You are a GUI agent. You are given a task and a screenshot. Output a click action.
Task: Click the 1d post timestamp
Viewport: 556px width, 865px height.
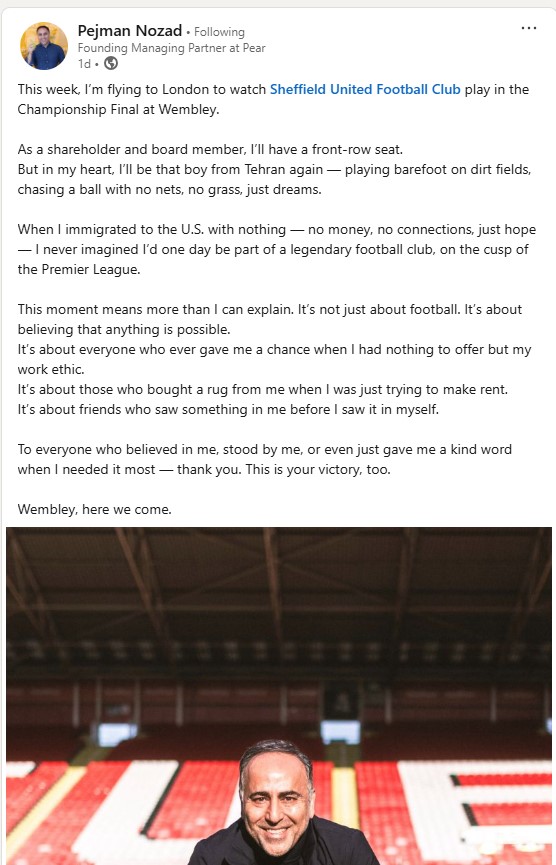click(x=84, y=63)
